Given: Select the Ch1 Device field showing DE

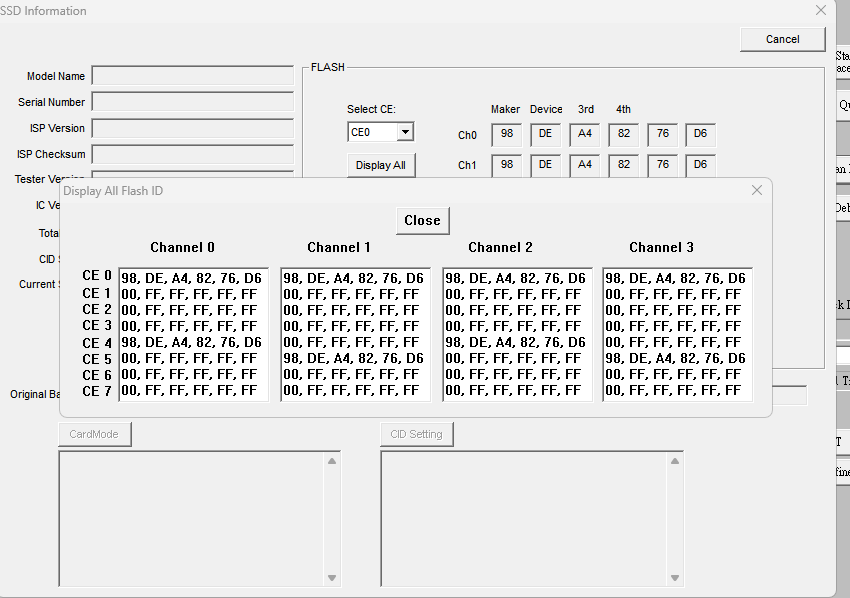Looking at the screenshot, I should coord(545,165).
